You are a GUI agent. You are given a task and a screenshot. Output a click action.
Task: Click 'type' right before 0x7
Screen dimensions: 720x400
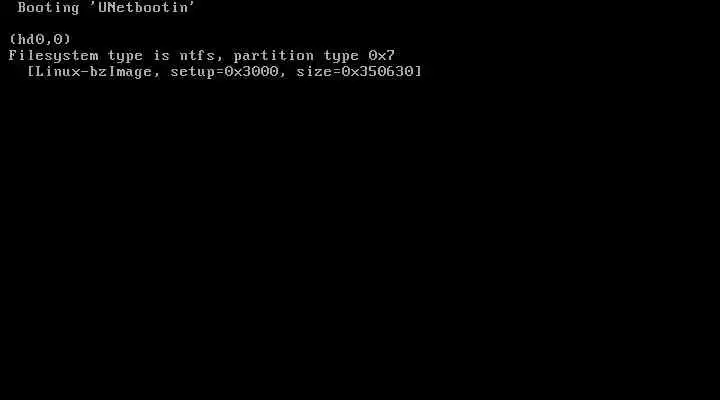(341, 56)
